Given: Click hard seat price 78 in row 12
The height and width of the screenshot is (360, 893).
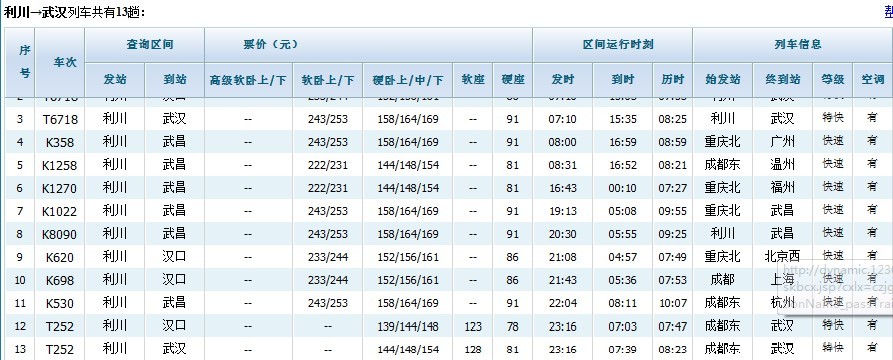Looking at the screenshot, I should coord(513,326).
